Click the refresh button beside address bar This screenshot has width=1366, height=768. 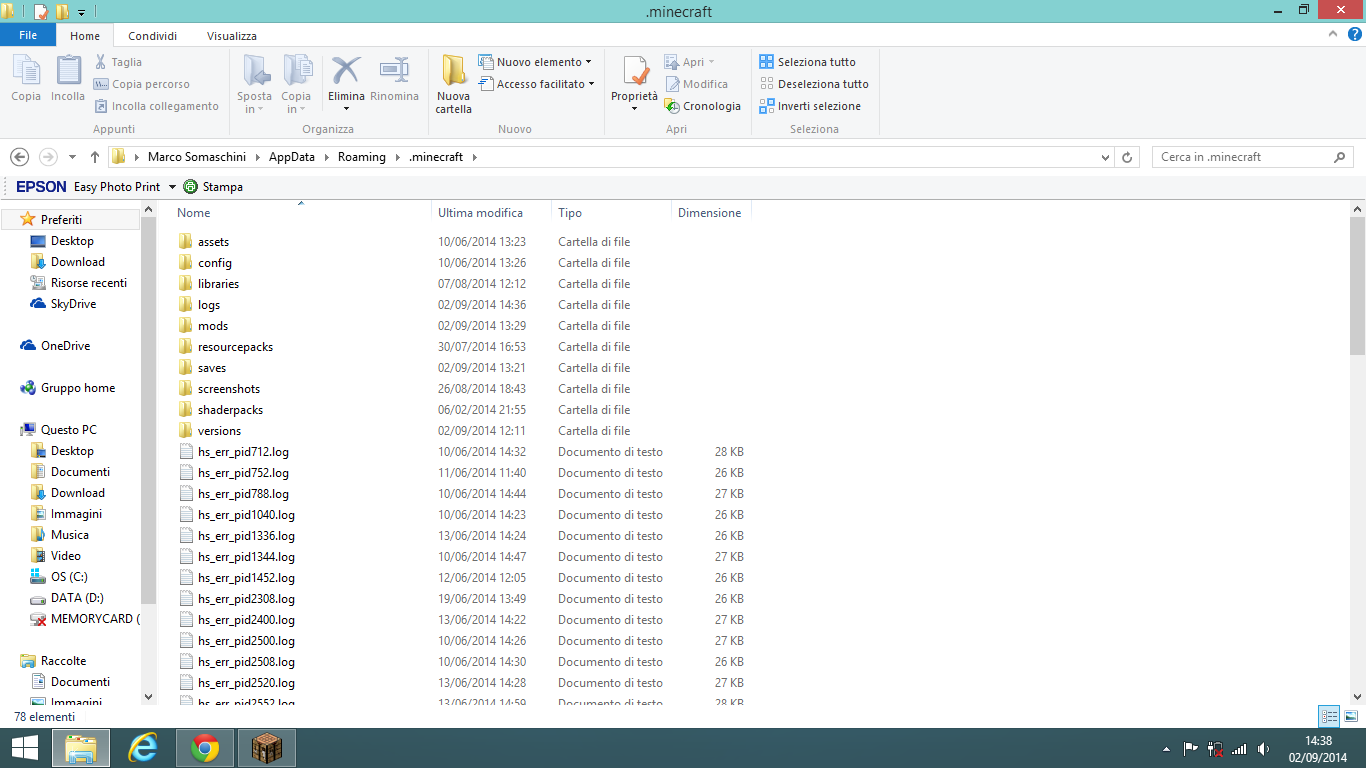click(x=1128, y=157)
